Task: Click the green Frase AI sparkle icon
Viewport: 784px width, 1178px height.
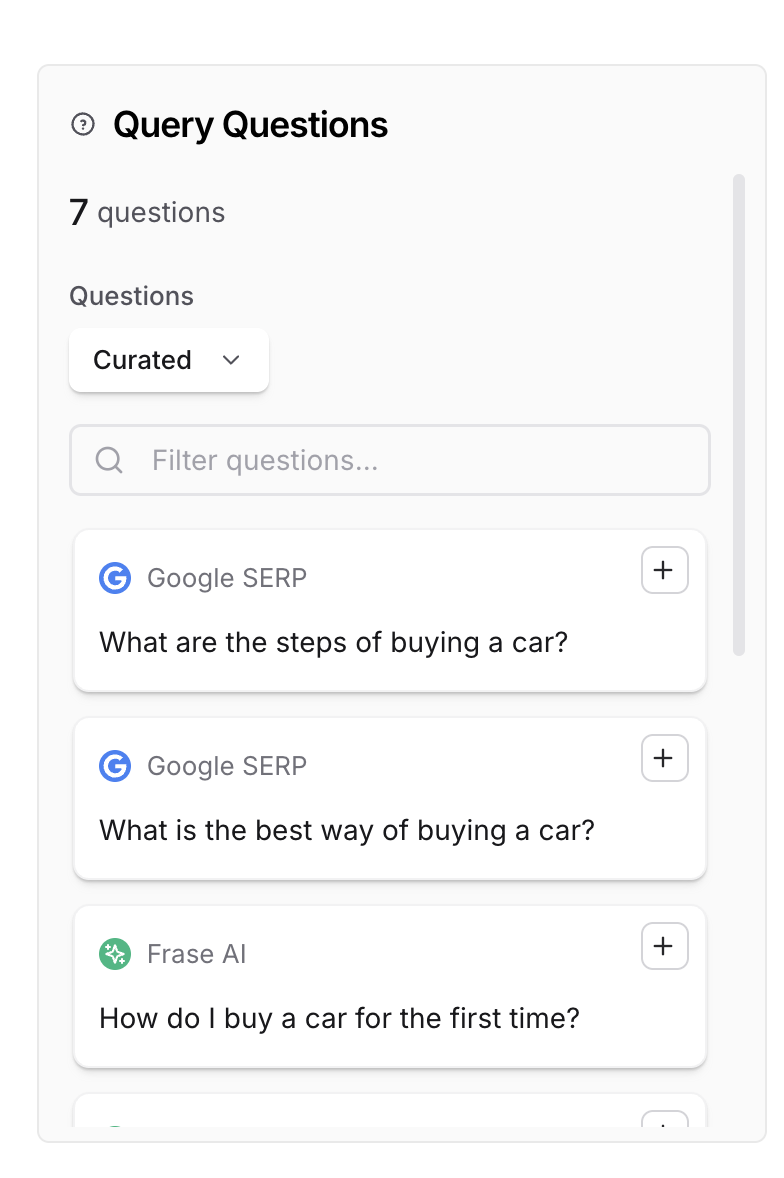Action: pos(115,954)
